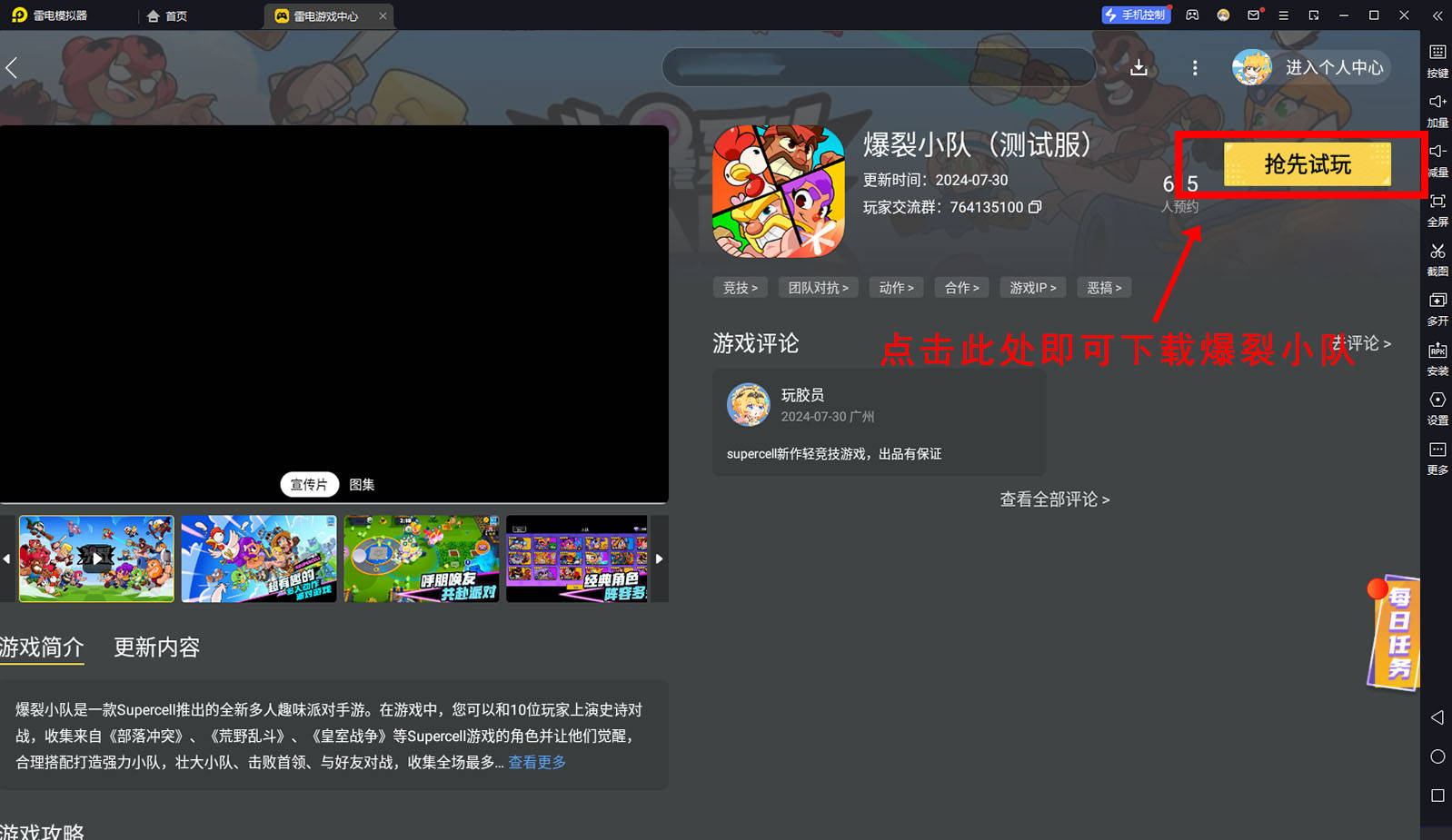Copy the player group number 764135100
Image resolution: width=1452 pixels, height=840 pixels.
tap(1035, 207)
